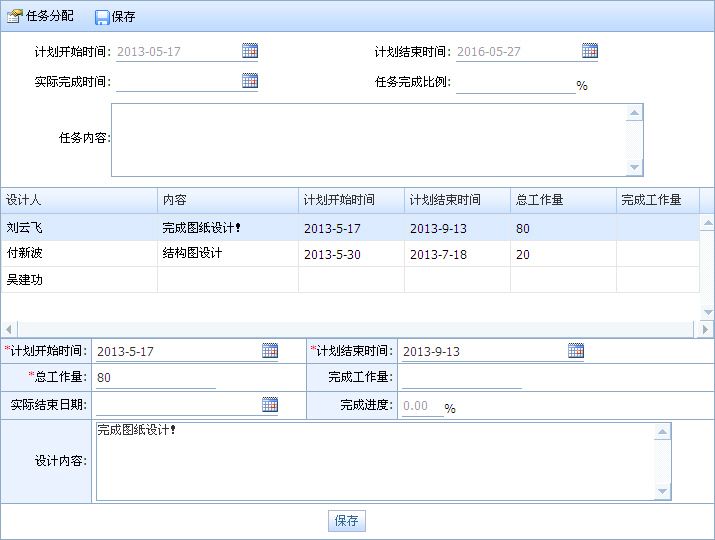Click the 任务分配 toolbar button
Image resolution: width=715 pixels, height=540 pixels.
click(42, 16)
